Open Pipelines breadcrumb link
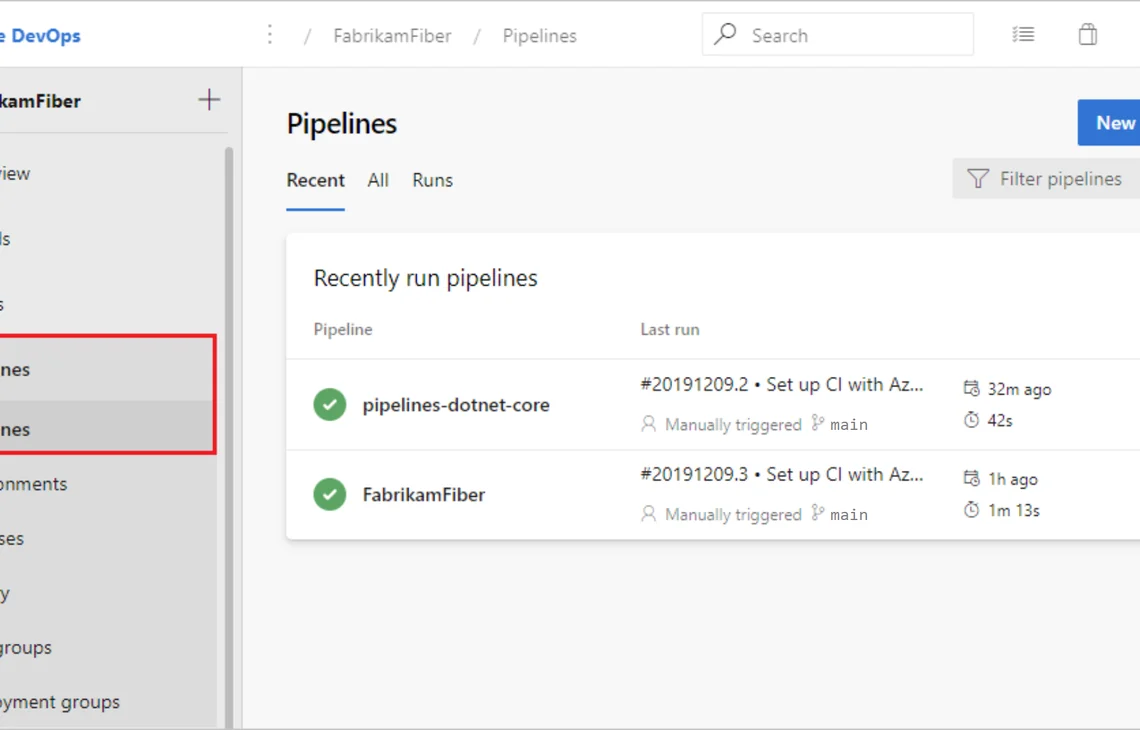 tap(539, 36)
